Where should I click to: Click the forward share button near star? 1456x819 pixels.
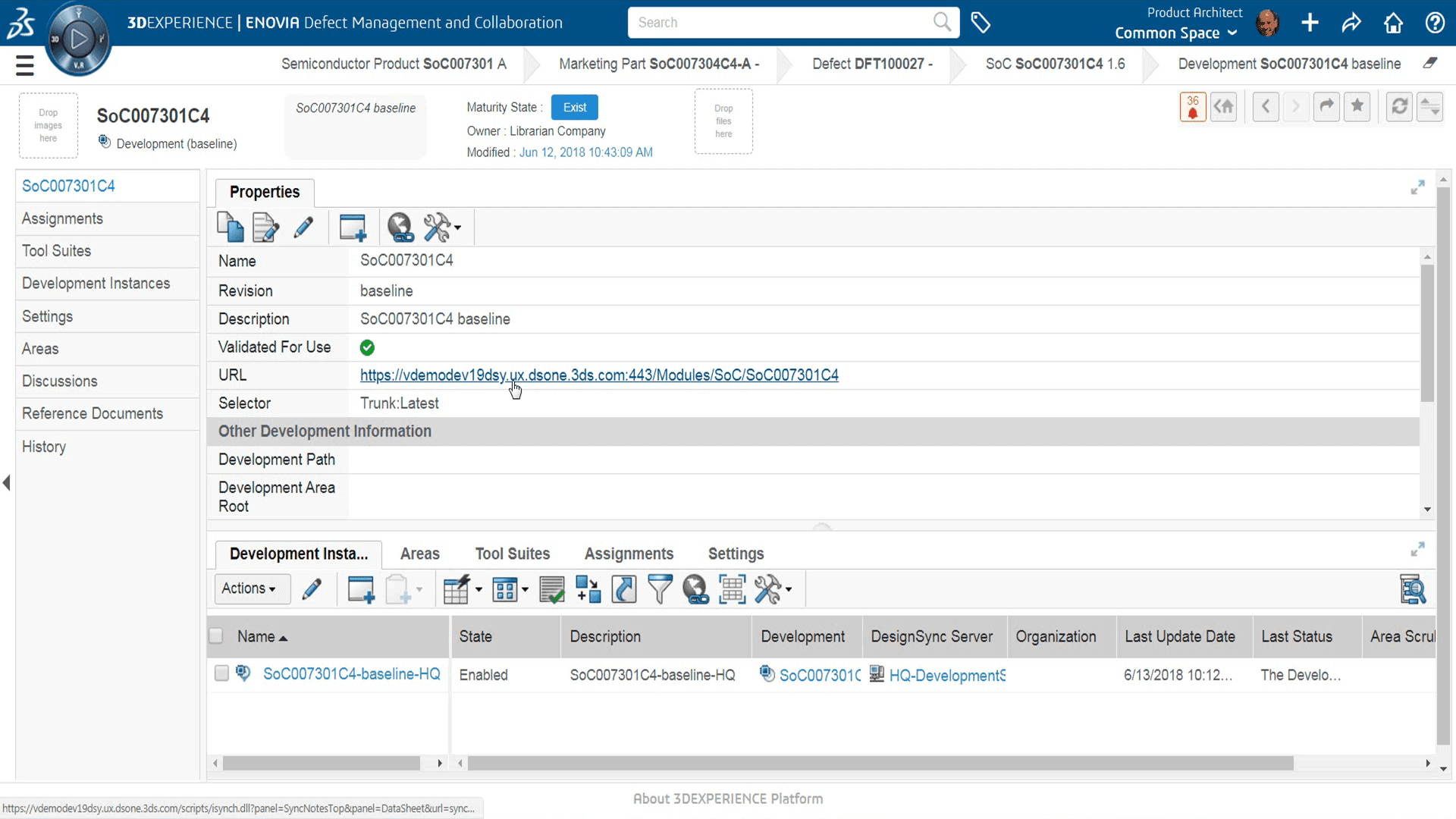(x=1326, y=107)
